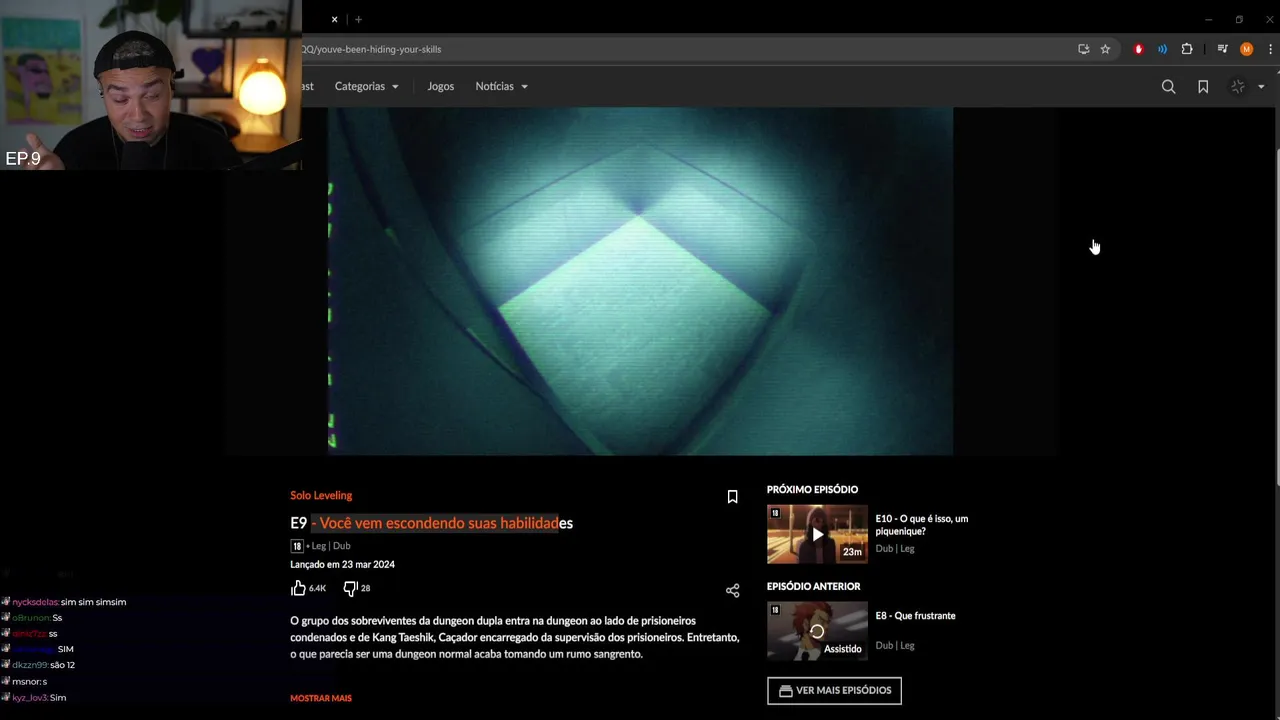Click the chat message from nycksdelas
Screen dimensions: 1280x720
(64, 602)
